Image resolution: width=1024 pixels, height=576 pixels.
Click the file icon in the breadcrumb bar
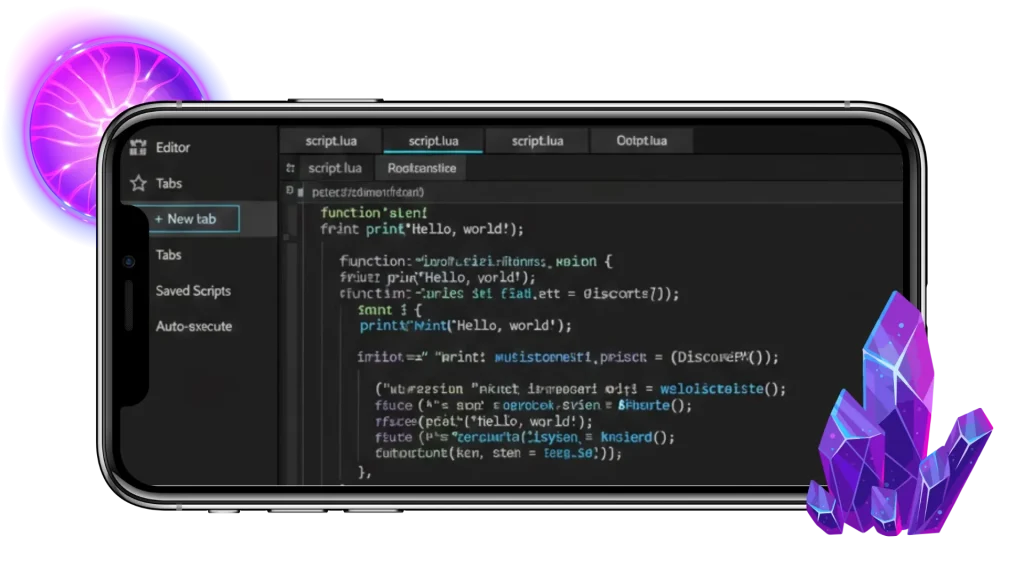288,188
